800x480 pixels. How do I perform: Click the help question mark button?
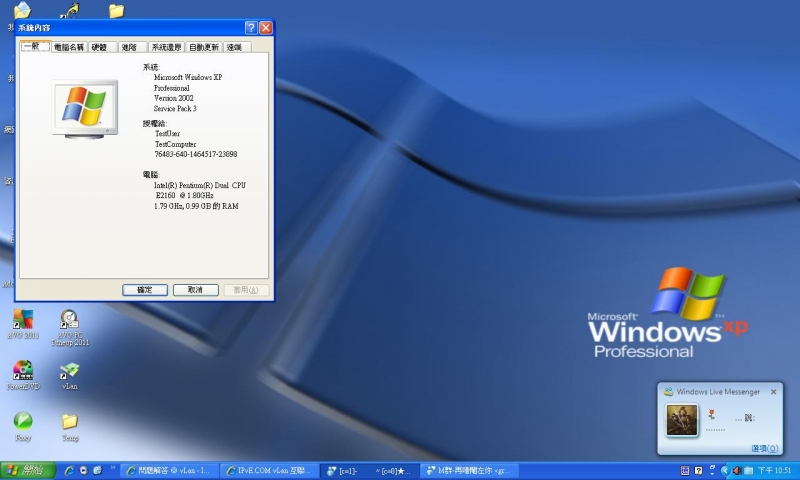251,28
